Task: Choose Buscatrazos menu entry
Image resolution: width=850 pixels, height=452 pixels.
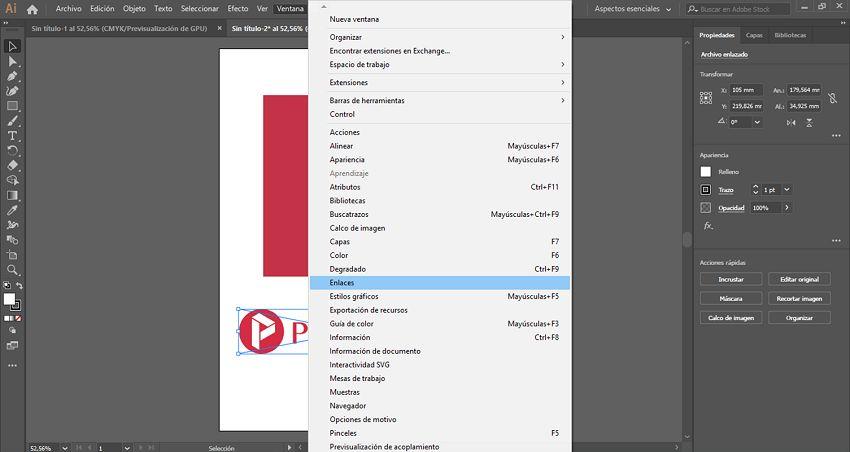Action: pos(440,214)
